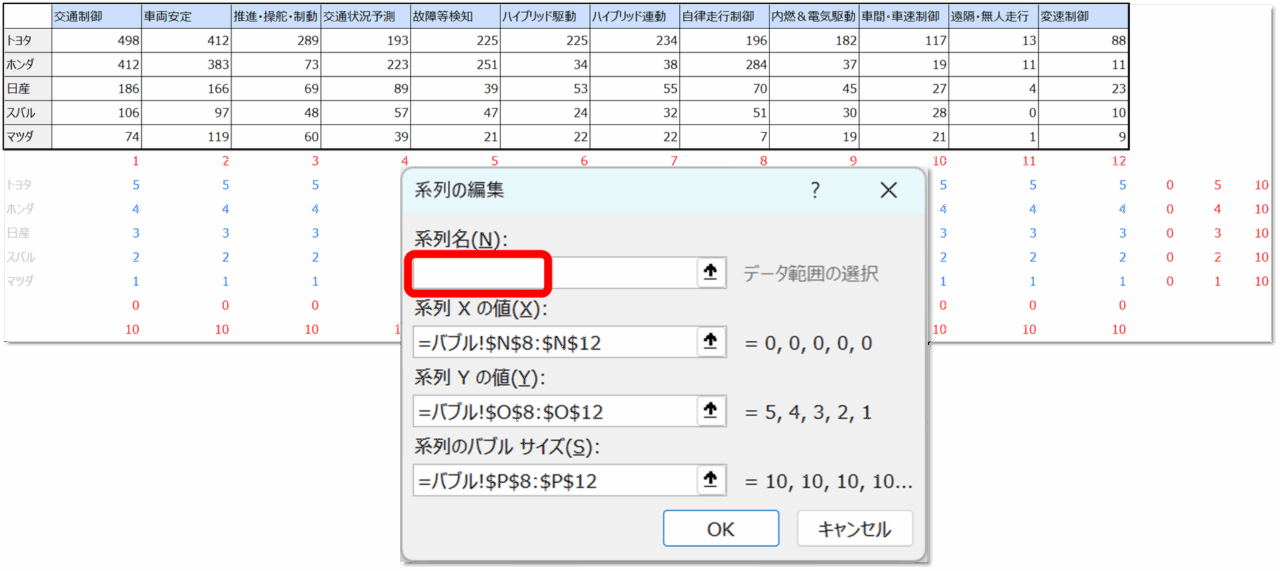
Task: Click the Series X values range selector icon
Action: [710, 342]
